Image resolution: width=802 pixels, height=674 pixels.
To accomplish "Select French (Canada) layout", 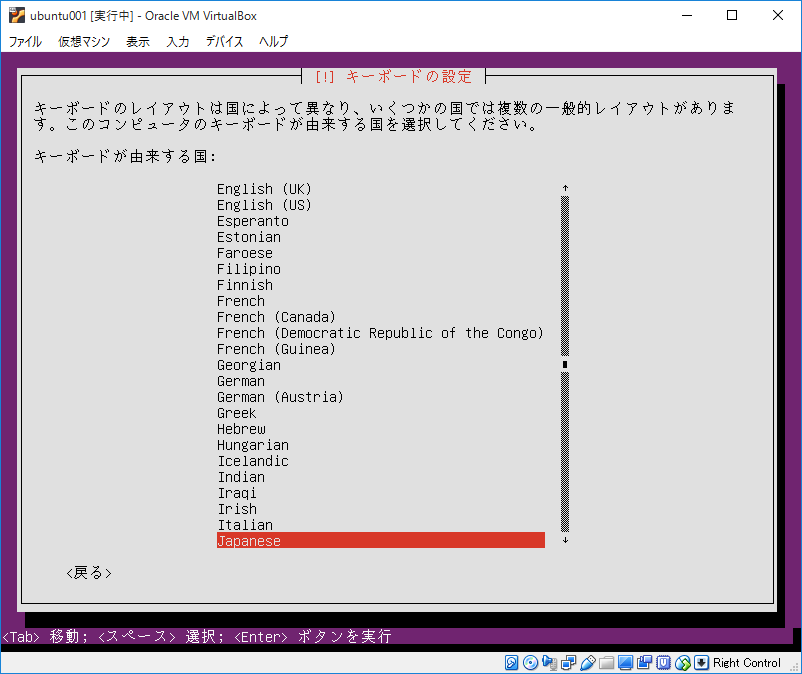I will click(381, 317).
